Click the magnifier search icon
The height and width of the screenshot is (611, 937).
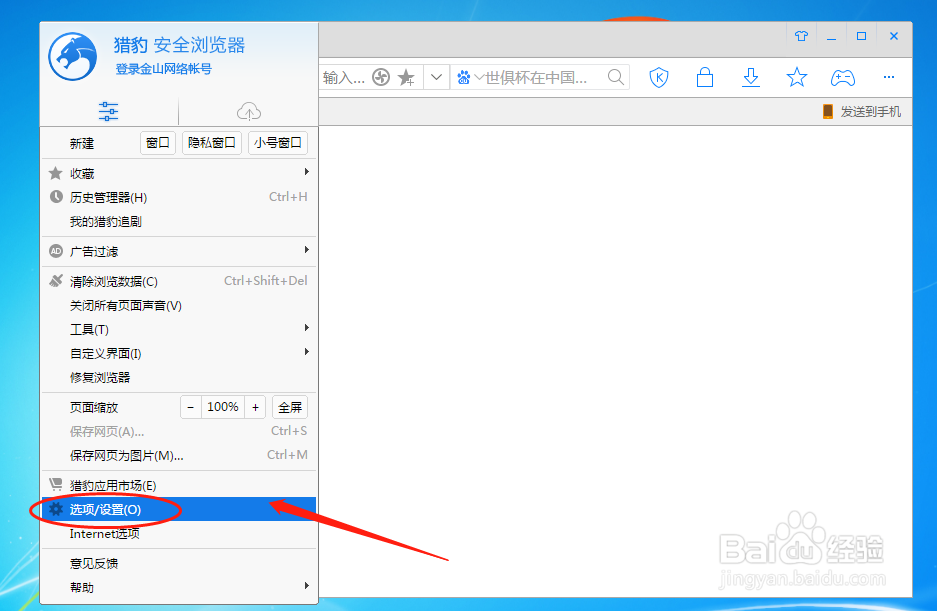pyautogui.click(x=616, y=77)
